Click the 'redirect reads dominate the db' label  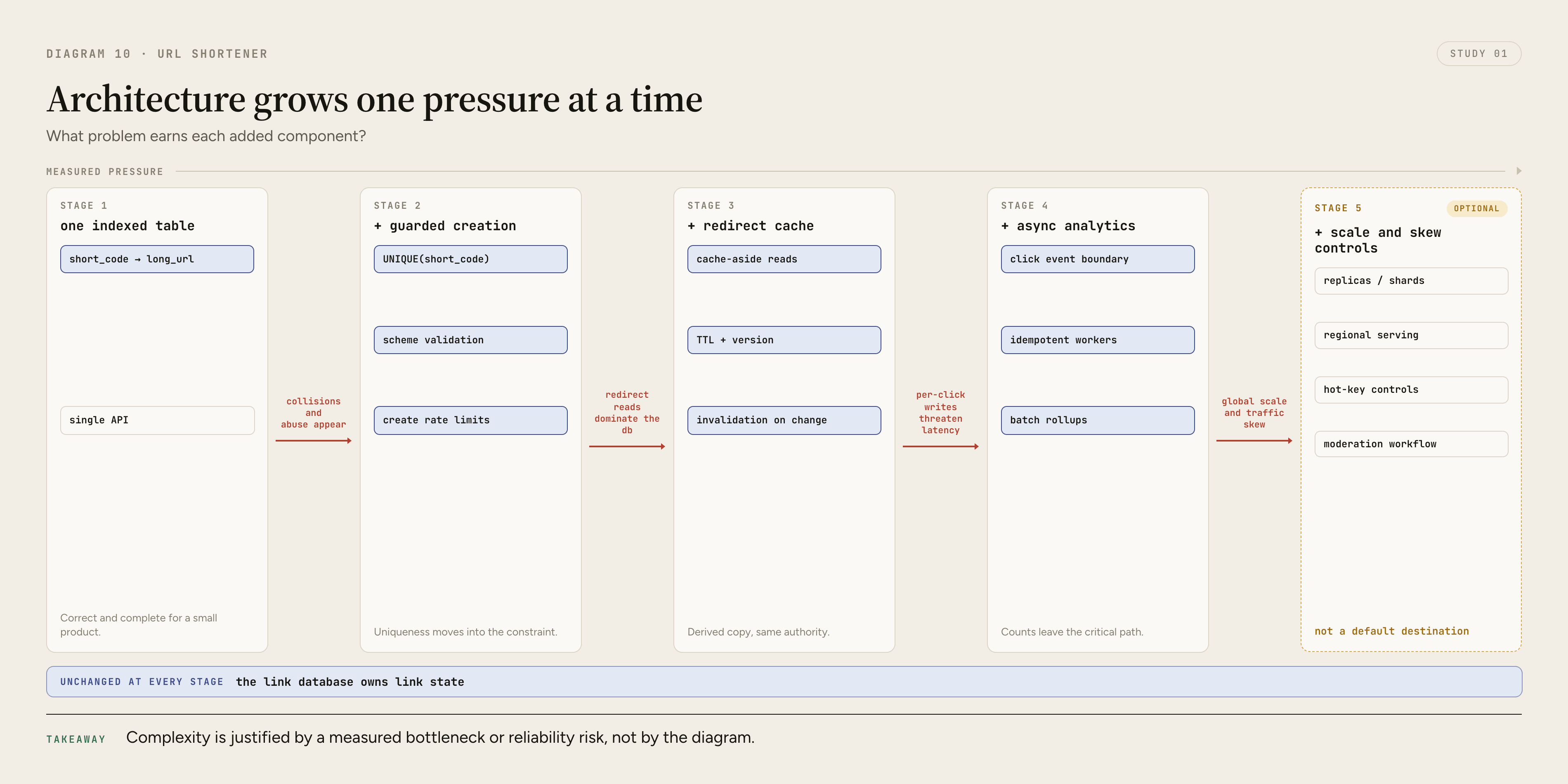tap(627, 412)
